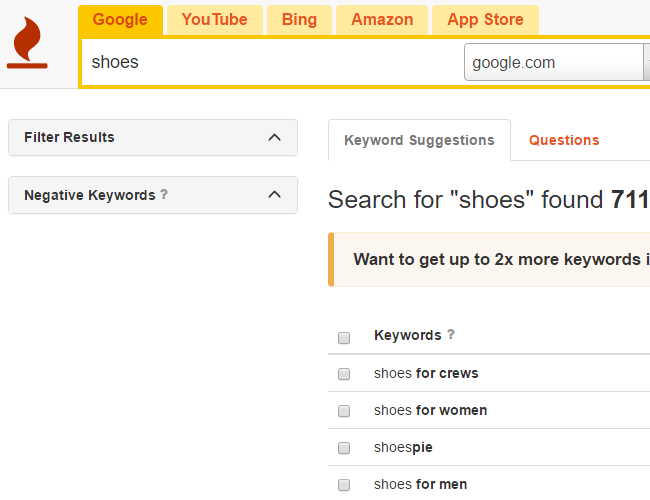Click the red flame logo
650x500 pixels.
pos(27,42)
